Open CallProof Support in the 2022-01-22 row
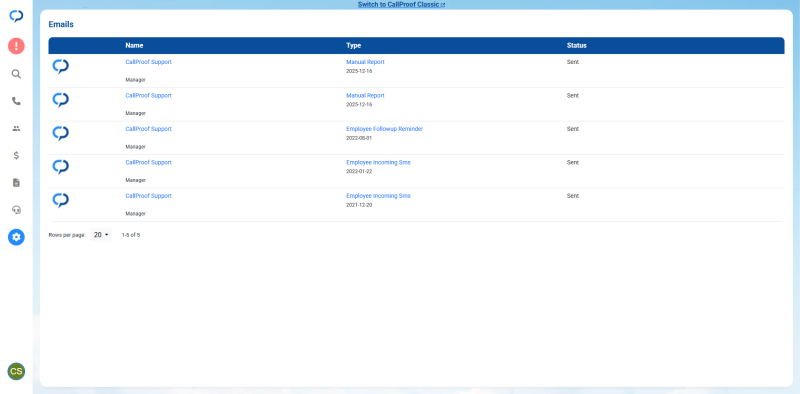Screen dimensions: 800x394 click(148, 162)
